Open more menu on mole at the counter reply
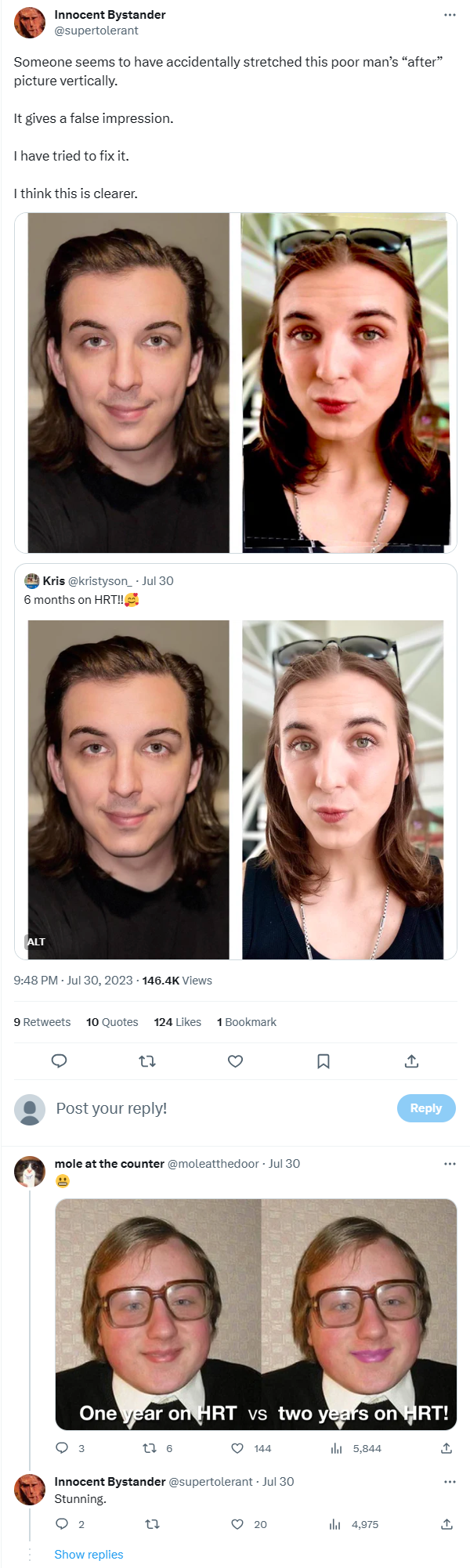Image resolution: width=470 pixels, height=1568 pixels. (450, 1164)
